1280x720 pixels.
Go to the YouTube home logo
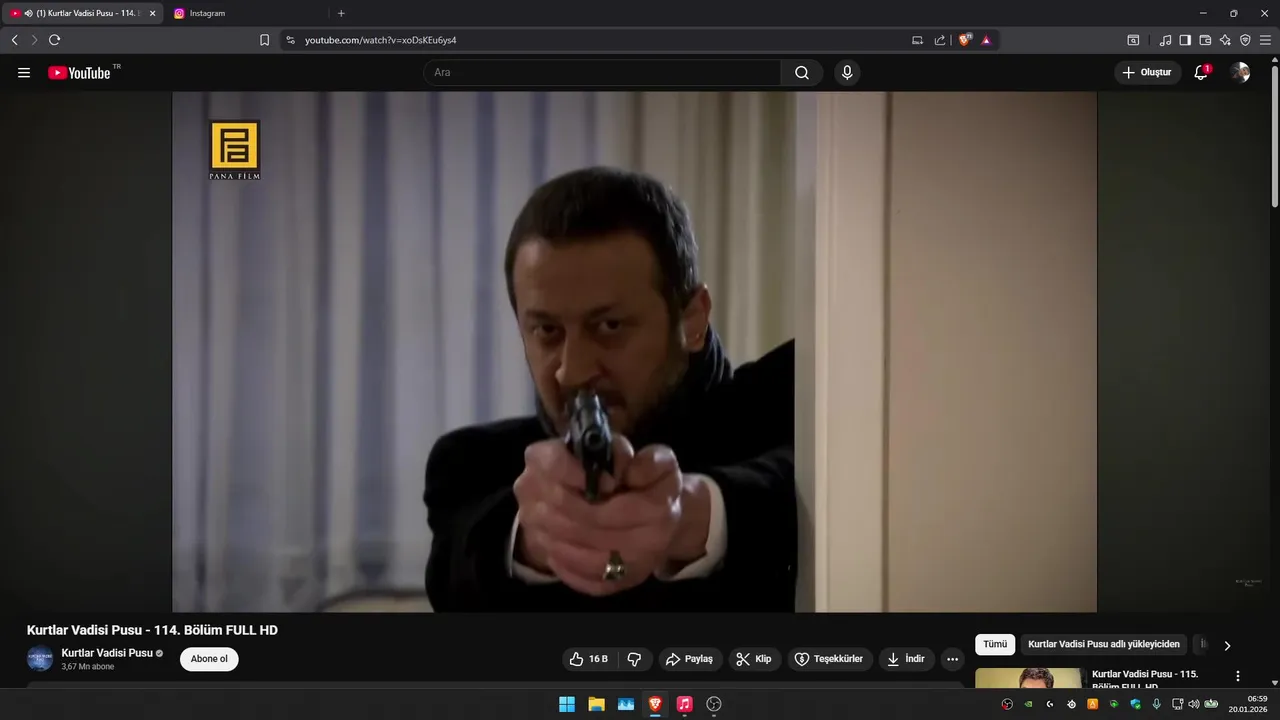pos(79,73)
